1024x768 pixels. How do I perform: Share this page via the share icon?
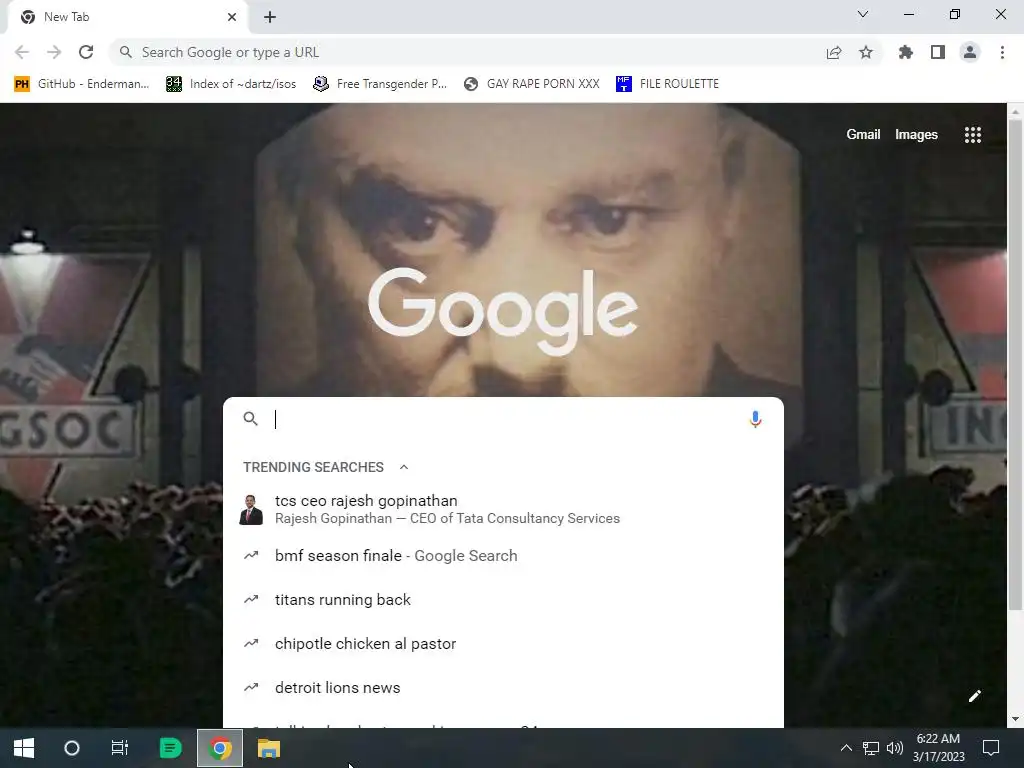[834, 52]
